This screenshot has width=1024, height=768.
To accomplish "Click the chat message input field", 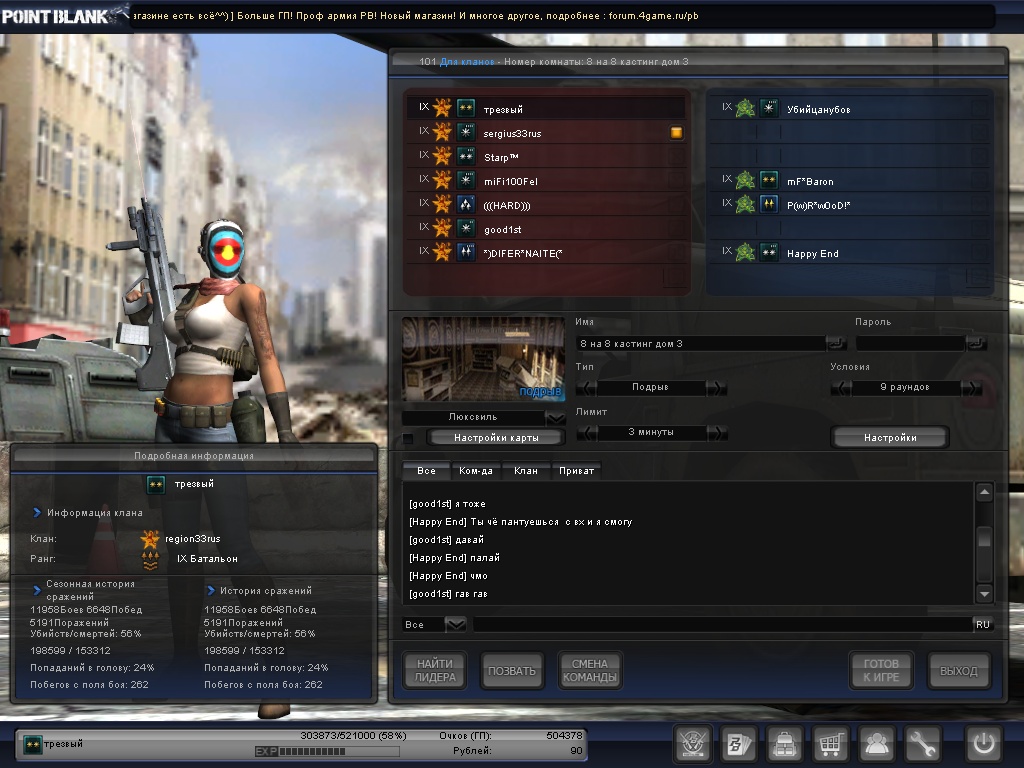I will (722, 624).
